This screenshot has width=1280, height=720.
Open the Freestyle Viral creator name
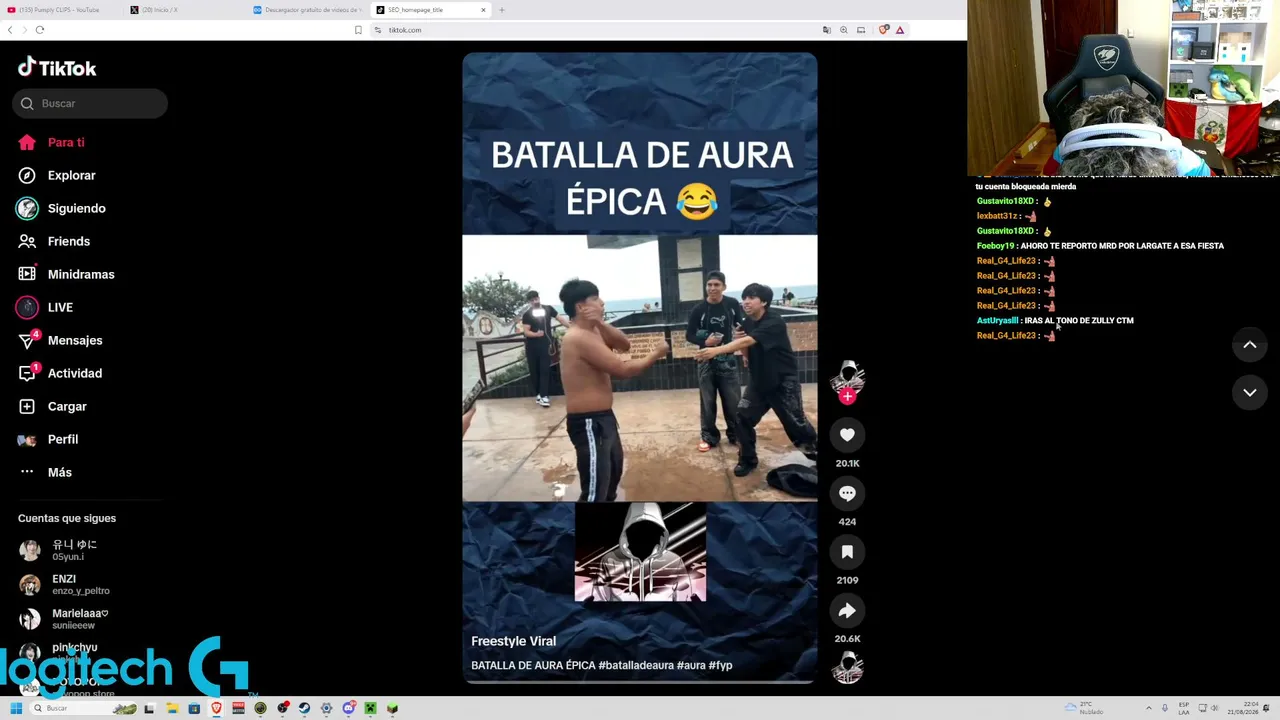click(x=513, y=641)
